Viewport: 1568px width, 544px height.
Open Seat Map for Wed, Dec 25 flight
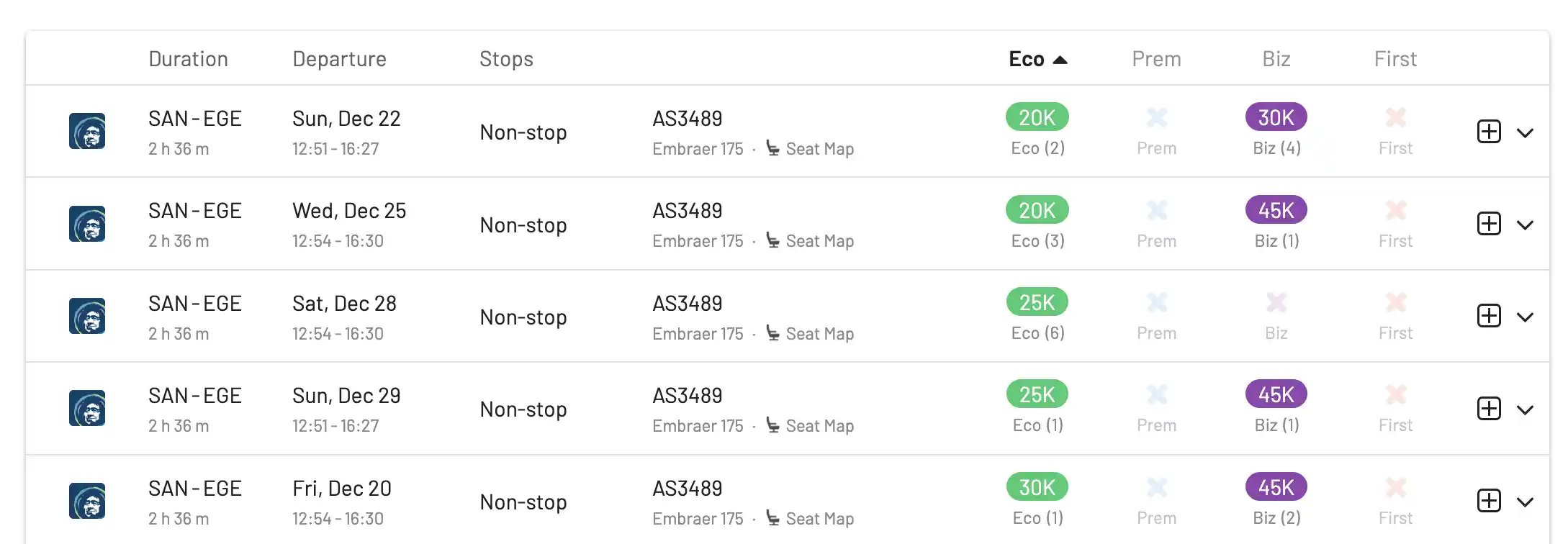tap(819, 241)
